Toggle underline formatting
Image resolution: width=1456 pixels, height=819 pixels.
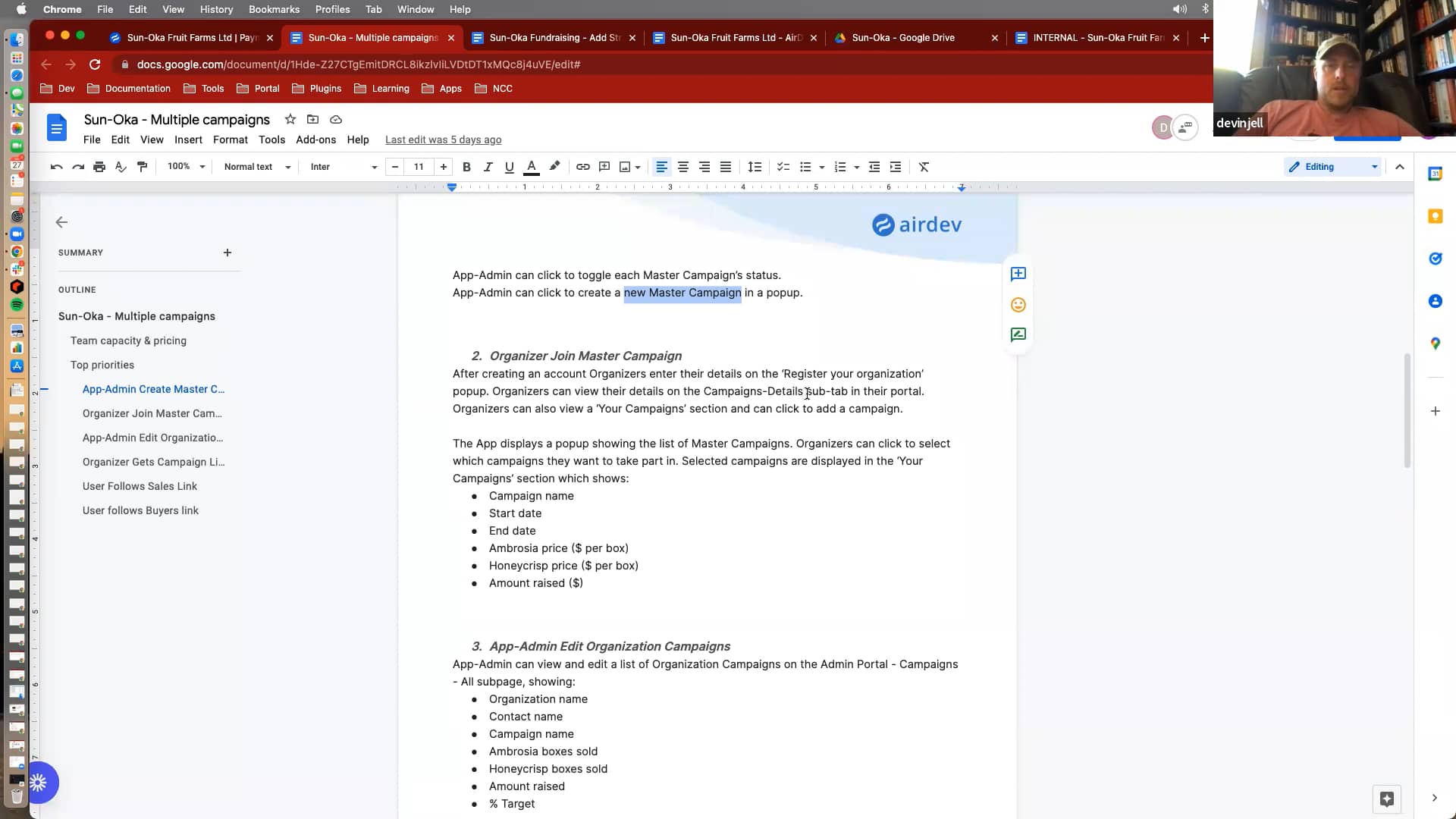click(509, 167)
